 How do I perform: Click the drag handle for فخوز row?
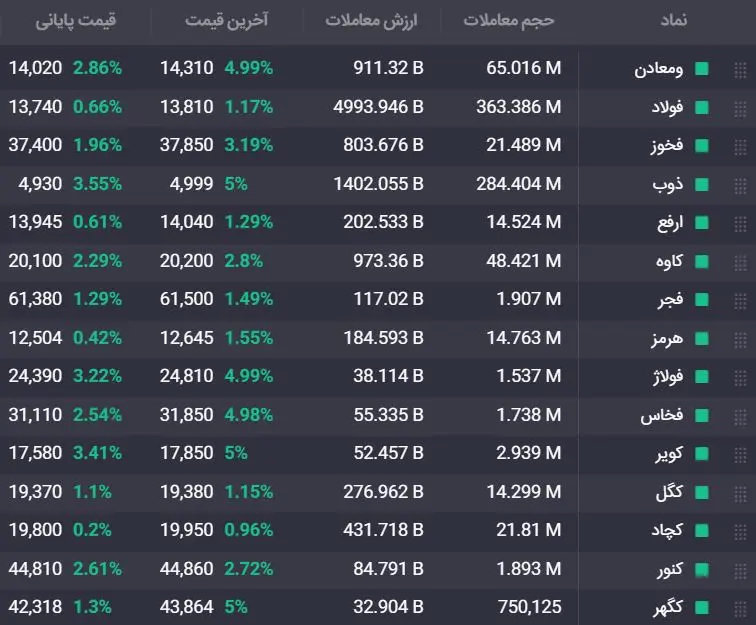pos(740,147)
